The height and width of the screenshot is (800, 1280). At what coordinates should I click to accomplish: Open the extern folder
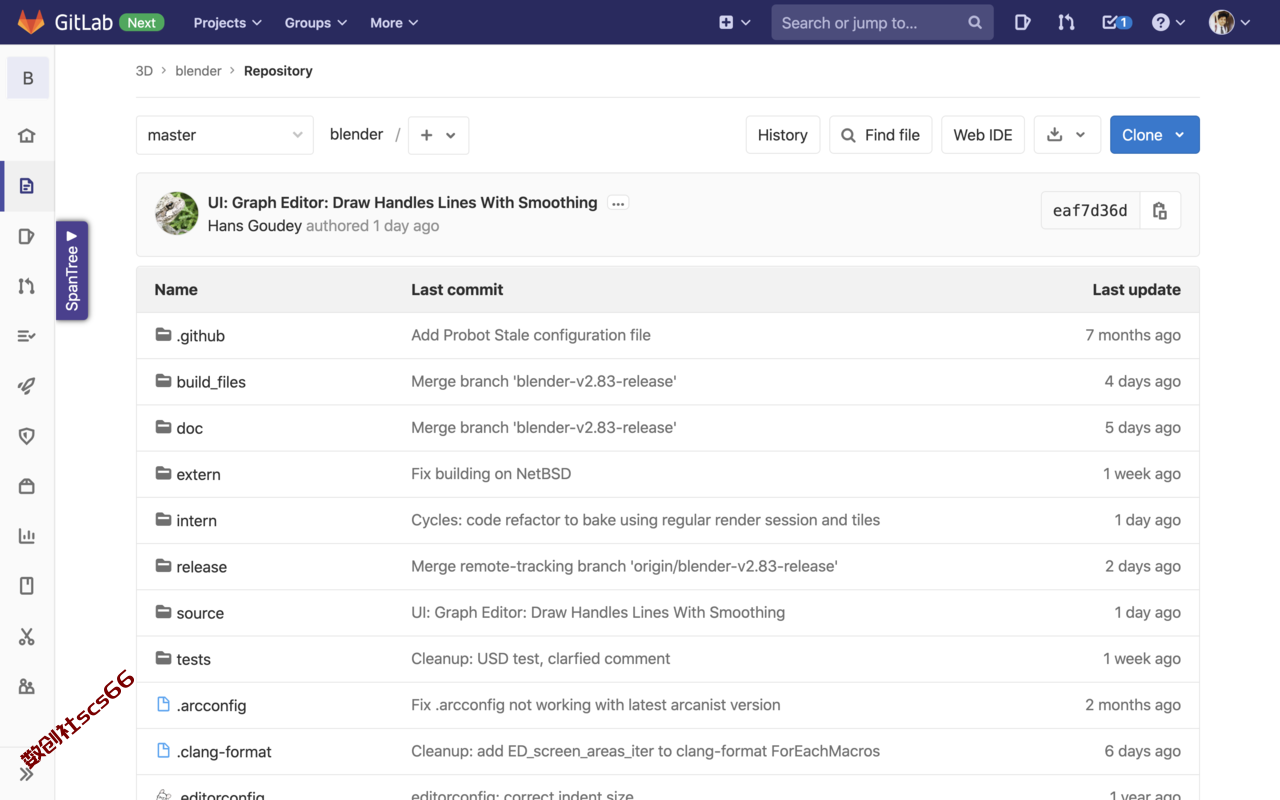click(199, 474)
